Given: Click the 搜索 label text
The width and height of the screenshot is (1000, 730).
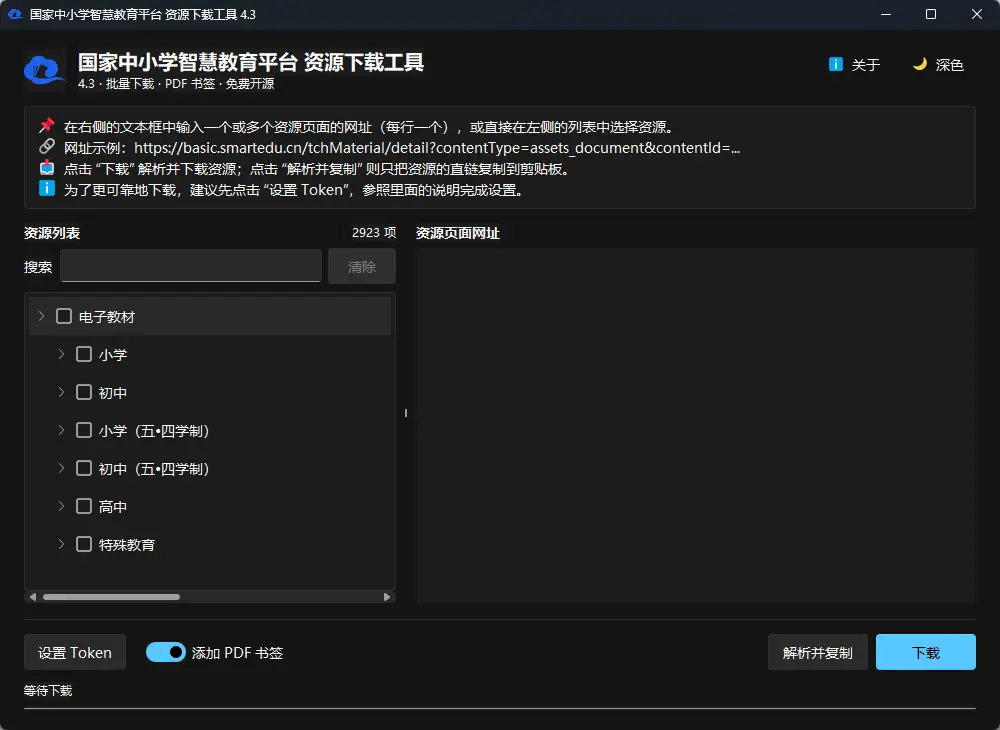Looking at the screenshot, I should (x=38, y=267).
